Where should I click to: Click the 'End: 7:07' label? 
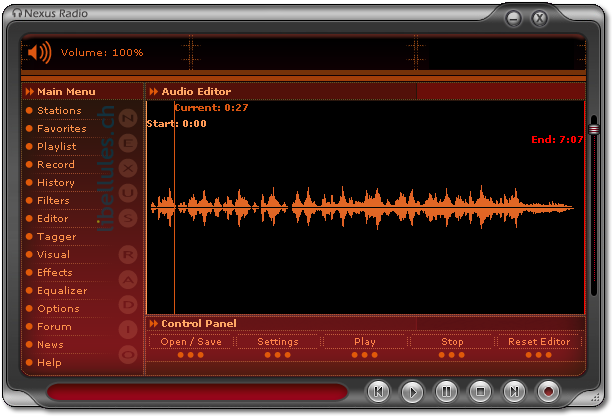(x=557, y=140)
